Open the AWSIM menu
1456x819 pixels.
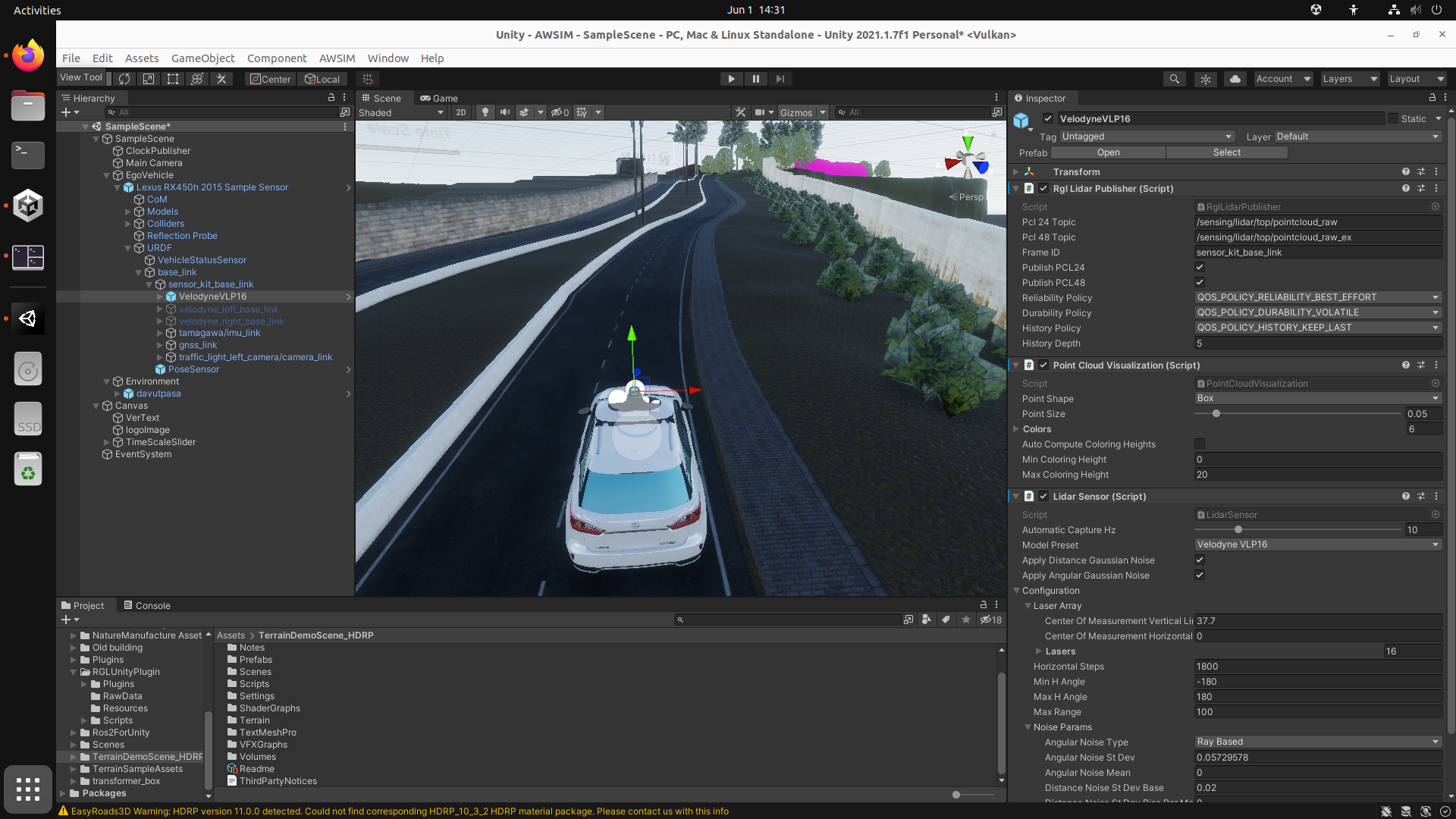coord(337,58)
